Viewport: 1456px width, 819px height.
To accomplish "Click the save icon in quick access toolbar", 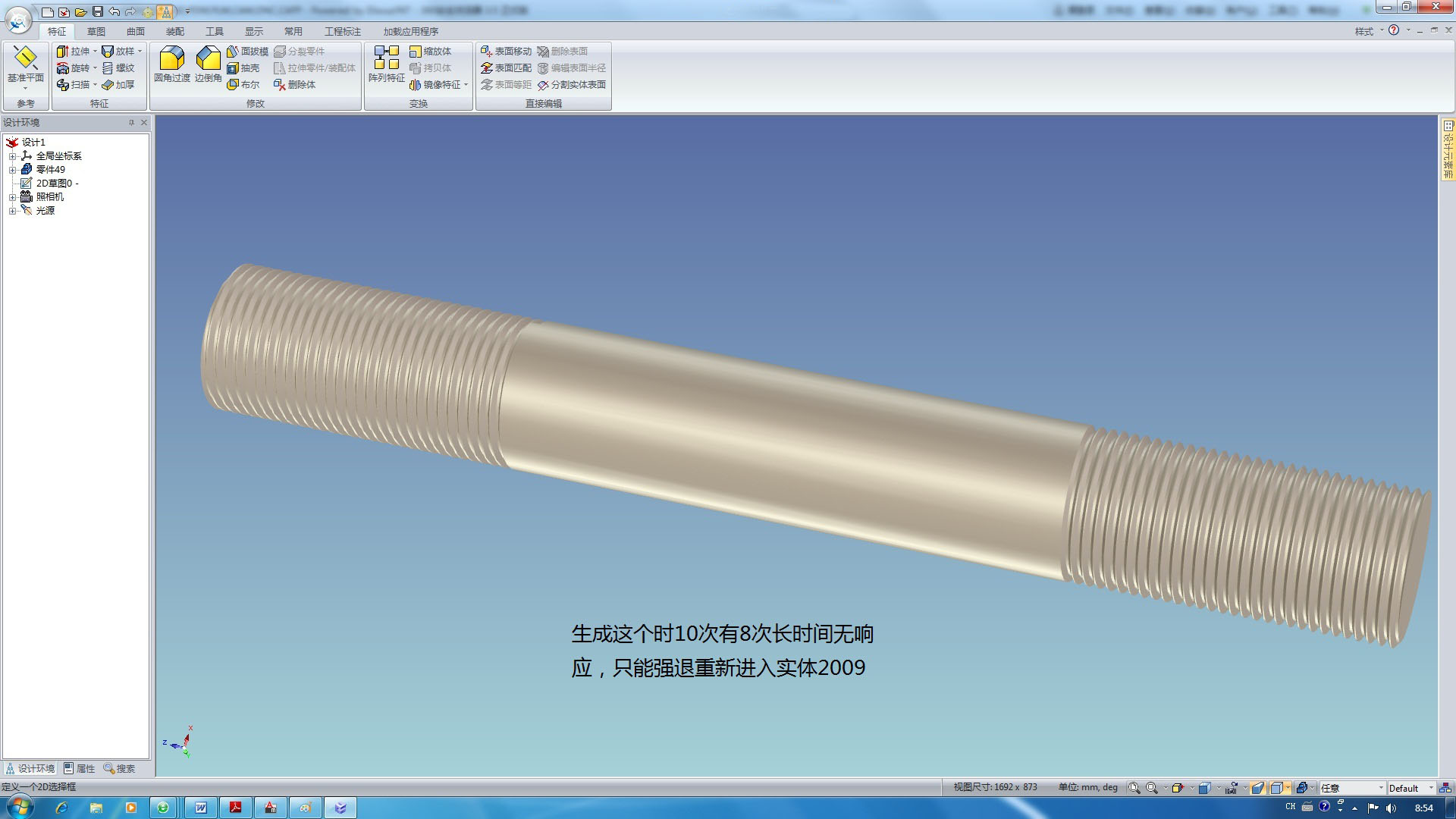I will click(x=98, y=11).
